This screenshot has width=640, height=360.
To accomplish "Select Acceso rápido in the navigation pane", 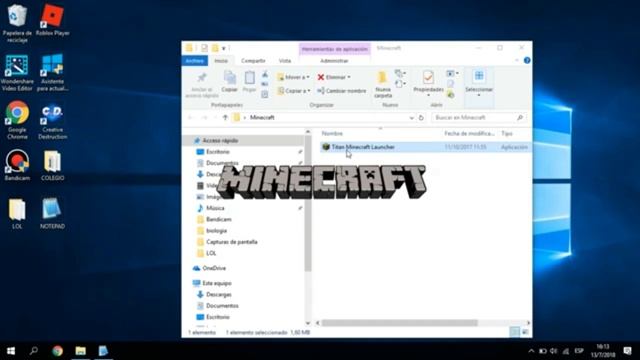I will [x=220, y=140].
